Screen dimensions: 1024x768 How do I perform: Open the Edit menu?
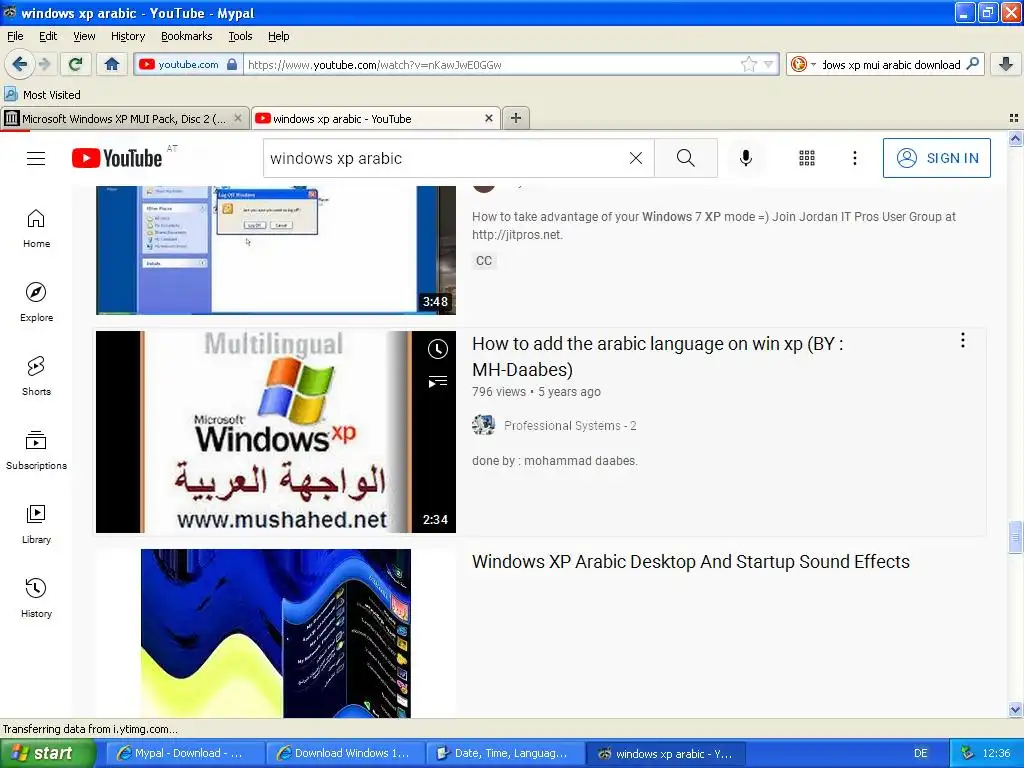(x=48, y=36)
